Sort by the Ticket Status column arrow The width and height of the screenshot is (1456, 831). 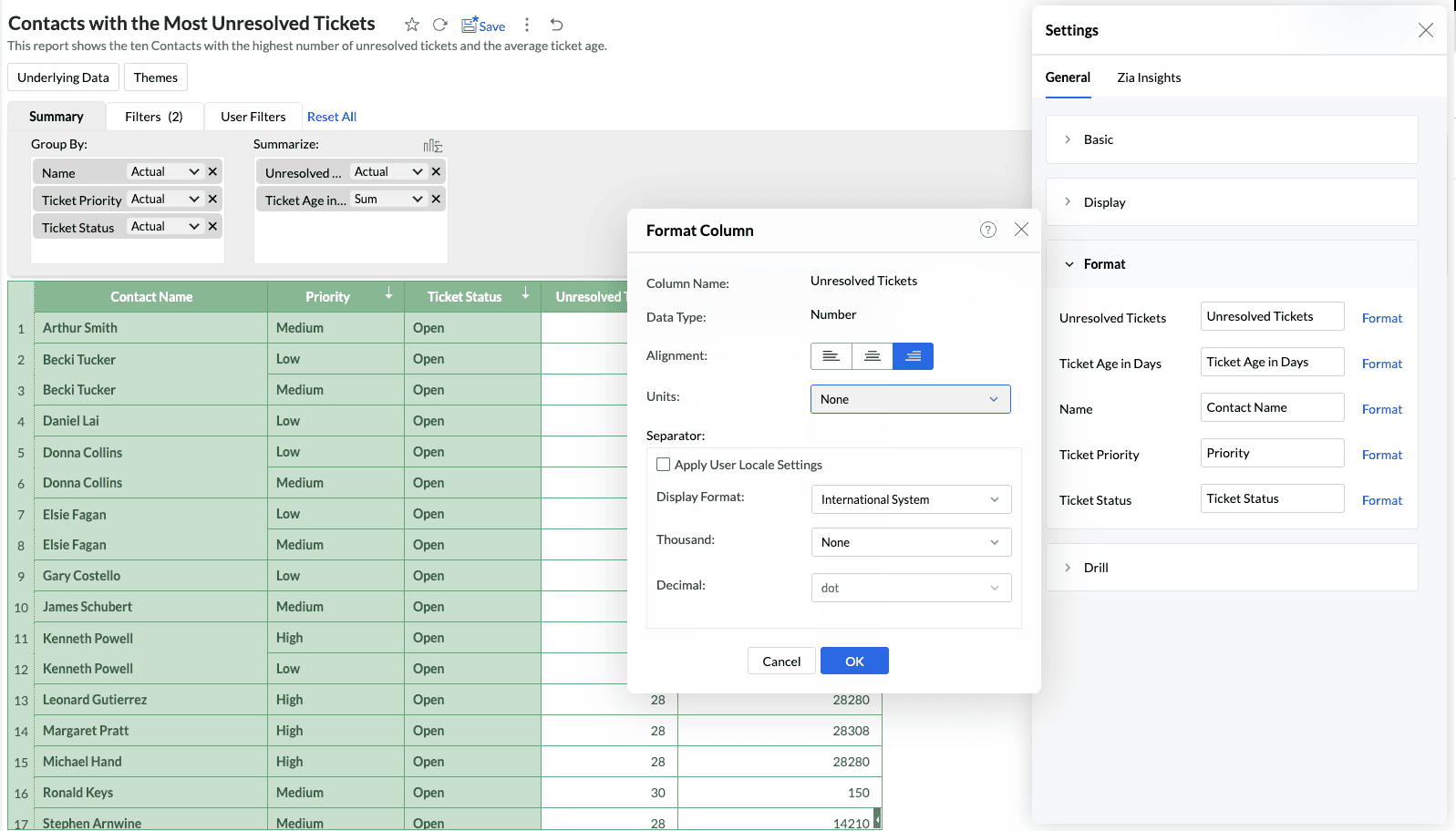click(x=525, y=293)
